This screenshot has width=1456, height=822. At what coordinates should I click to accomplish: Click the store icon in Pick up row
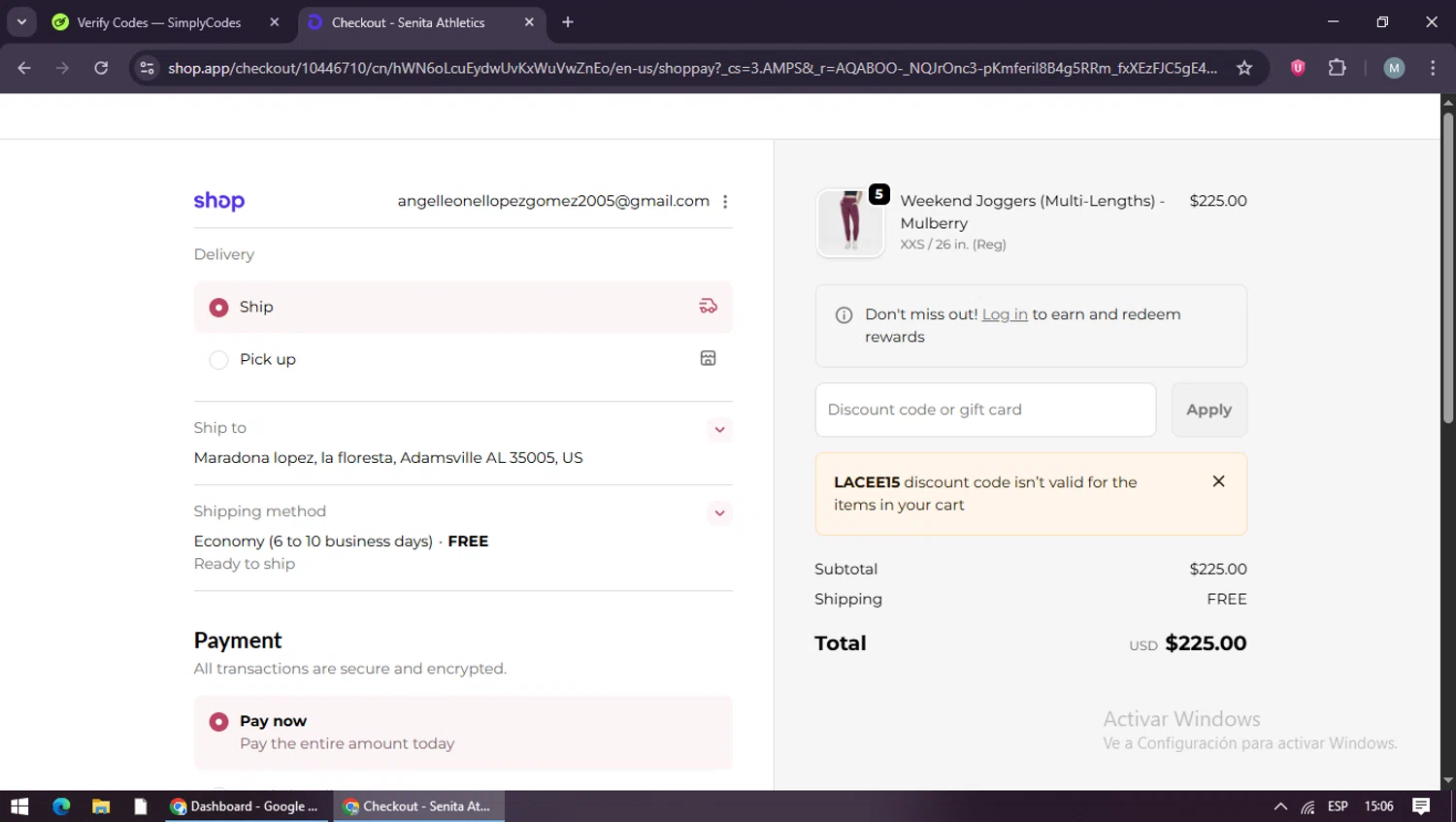(709, 358)
